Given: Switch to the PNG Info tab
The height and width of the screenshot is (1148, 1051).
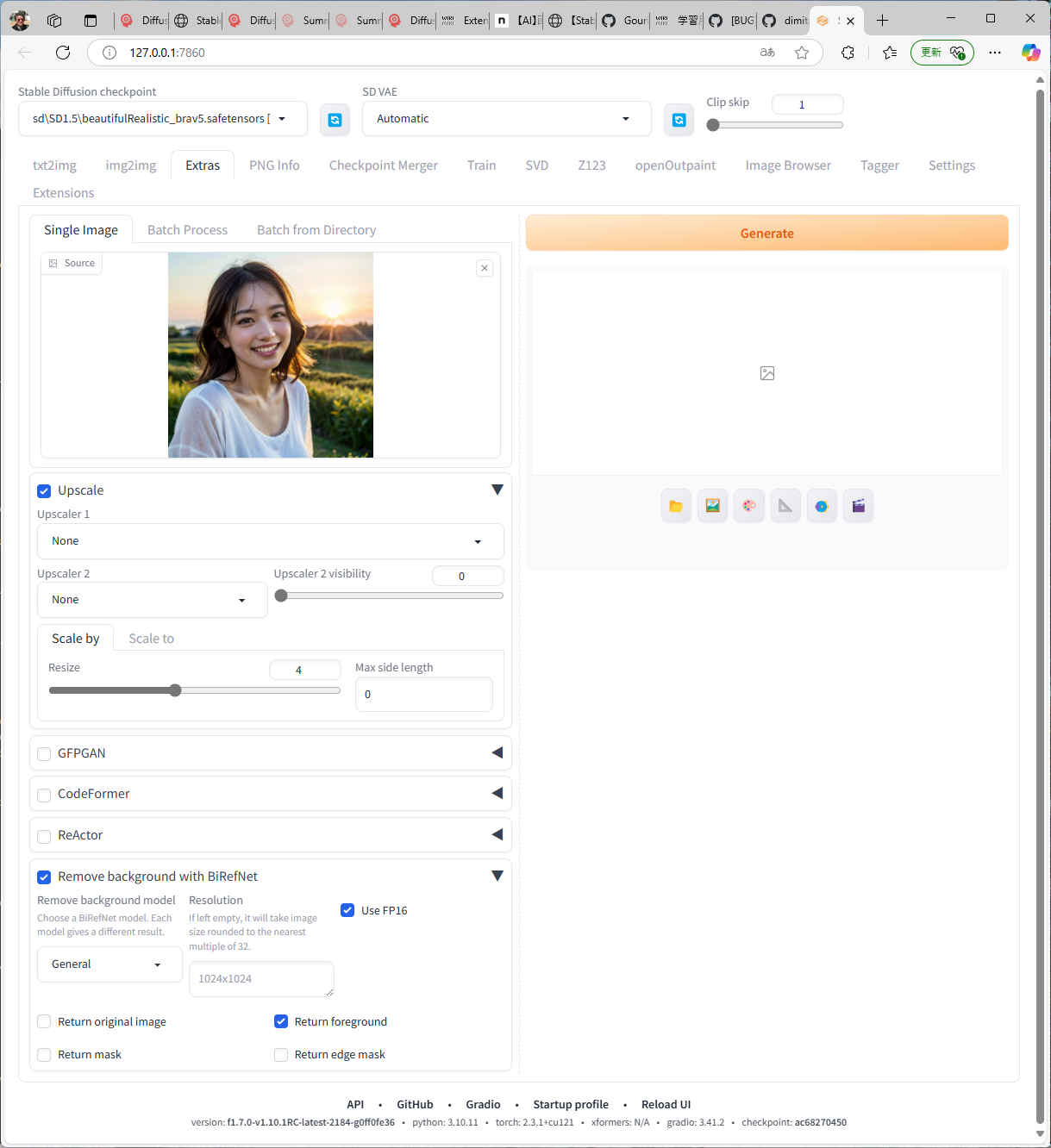Looking at the screenshot, I should (274, 165).
